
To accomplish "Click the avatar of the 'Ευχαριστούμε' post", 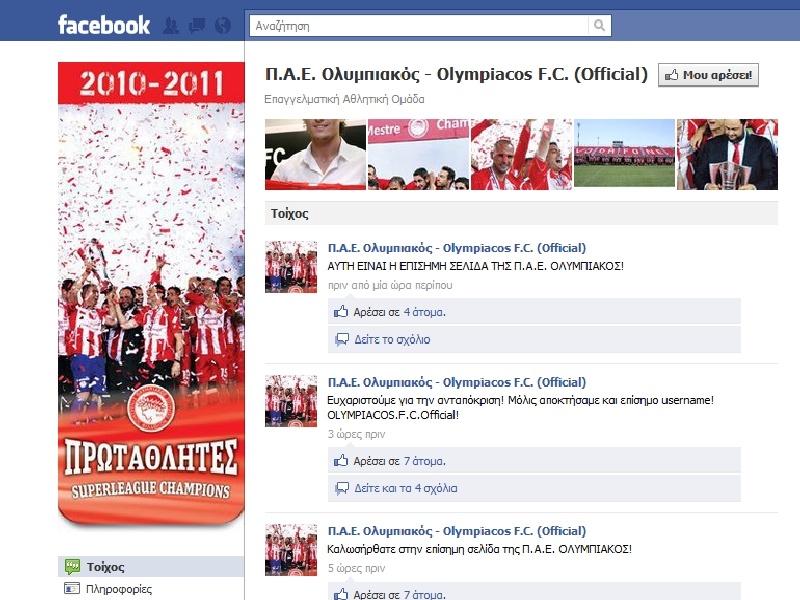I will [x=291, y=401].
